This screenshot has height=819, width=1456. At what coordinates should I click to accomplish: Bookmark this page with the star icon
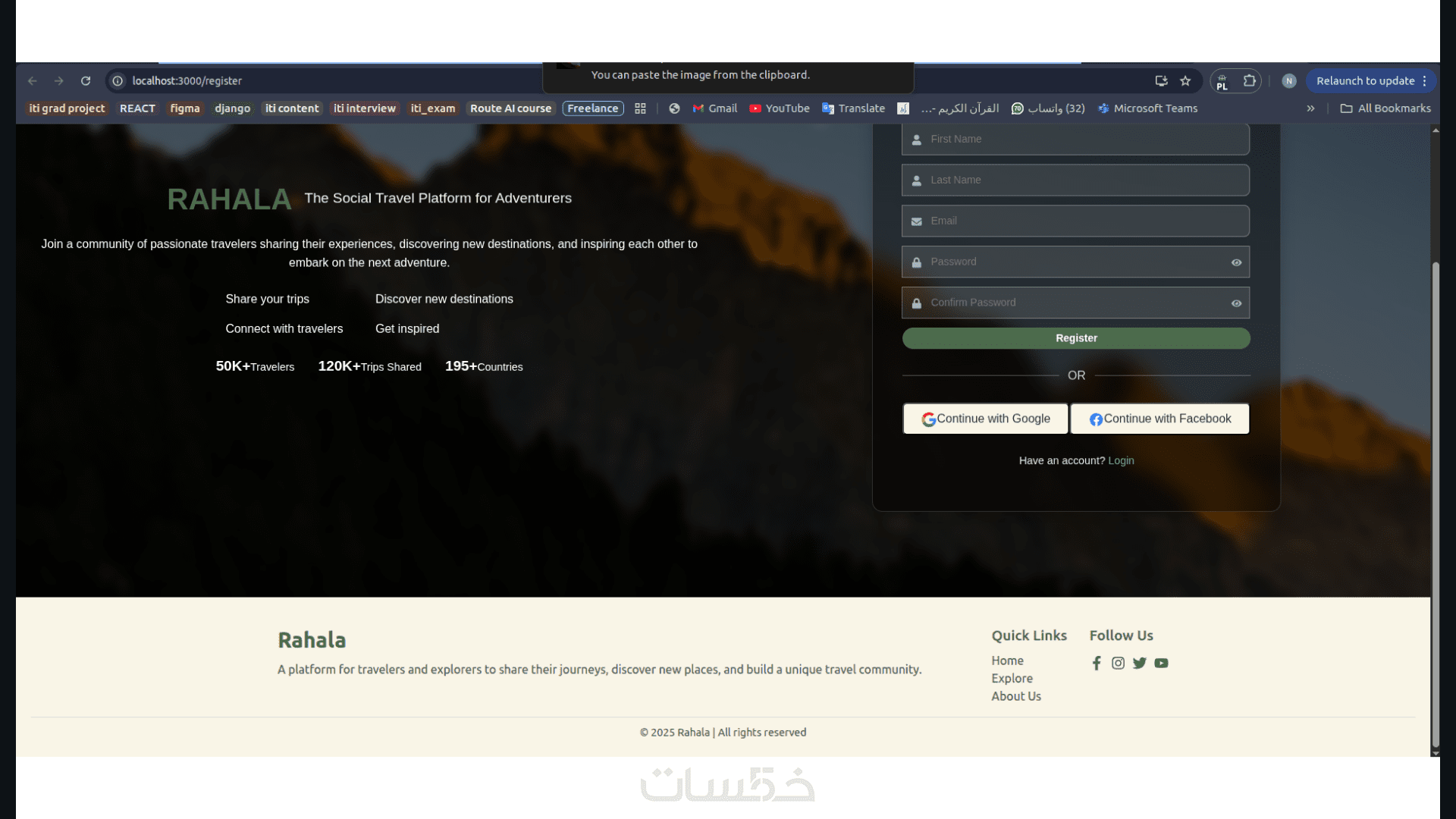tap(1185, 81)
